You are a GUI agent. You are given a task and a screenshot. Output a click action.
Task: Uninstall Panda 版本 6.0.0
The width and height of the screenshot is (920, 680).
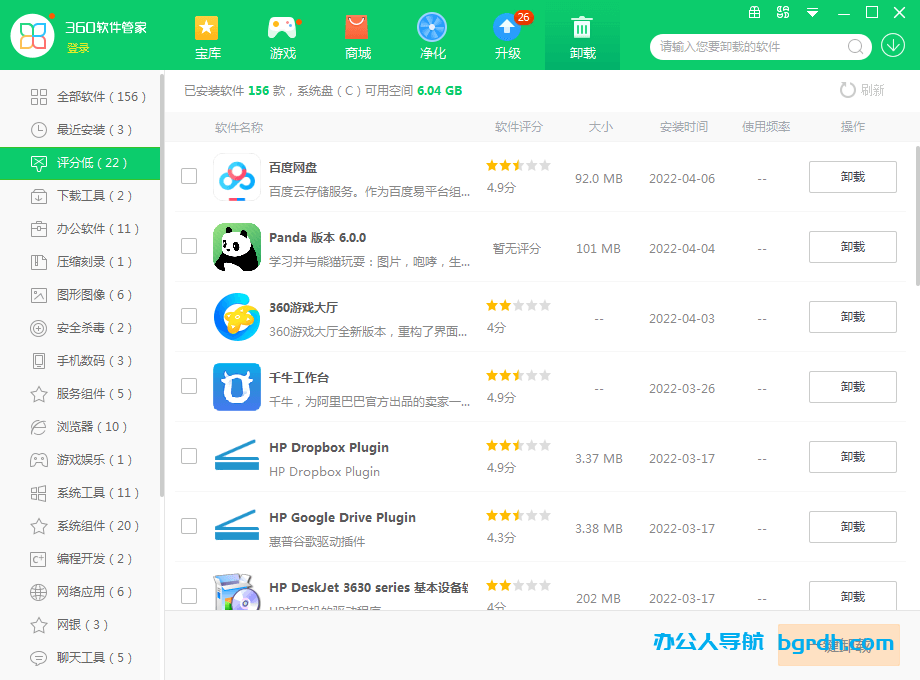853,246
